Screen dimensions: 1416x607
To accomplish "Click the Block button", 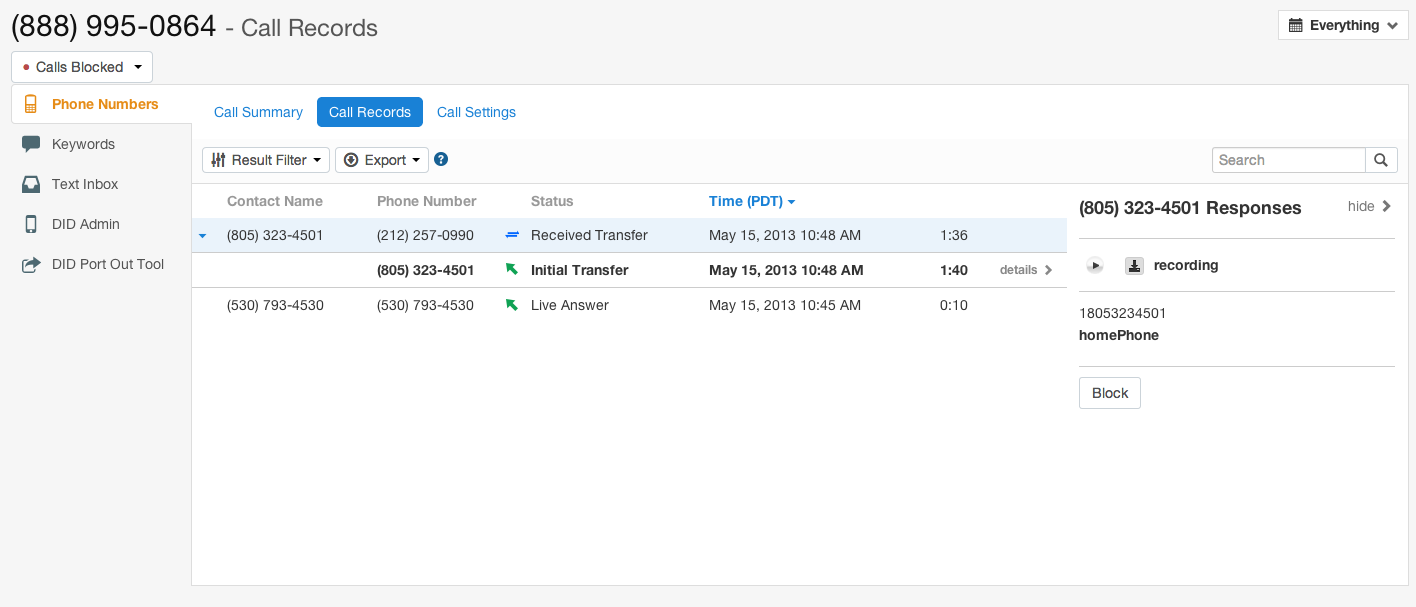I will [1109, 393].
